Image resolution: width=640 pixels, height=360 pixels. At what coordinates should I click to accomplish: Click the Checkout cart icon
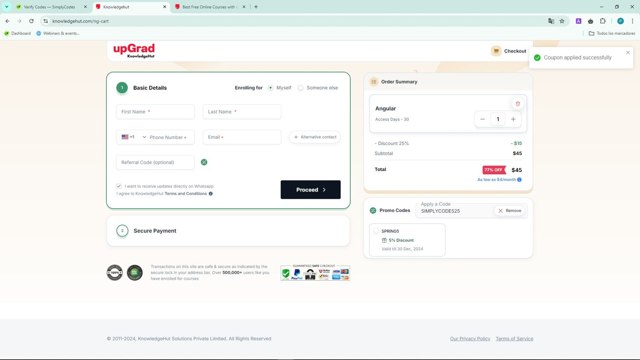[496, 51]
